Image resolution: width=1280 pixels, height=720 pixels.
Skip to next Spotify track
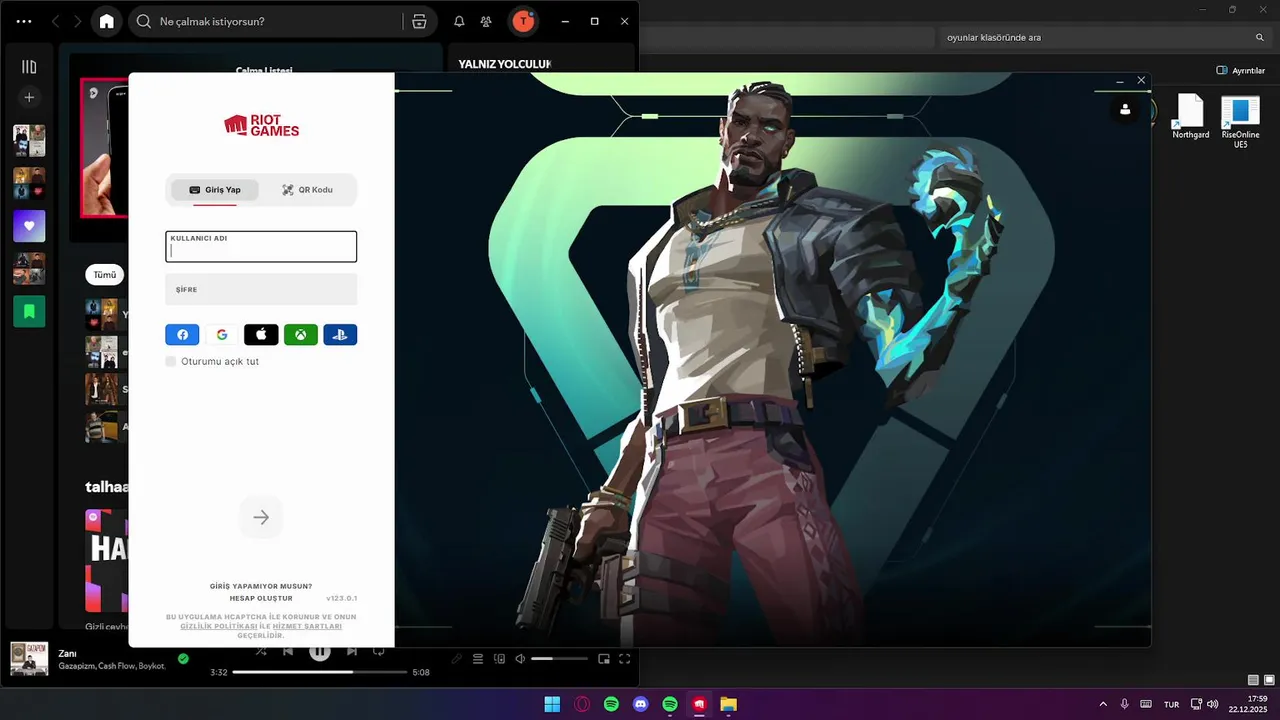point(351,651)
